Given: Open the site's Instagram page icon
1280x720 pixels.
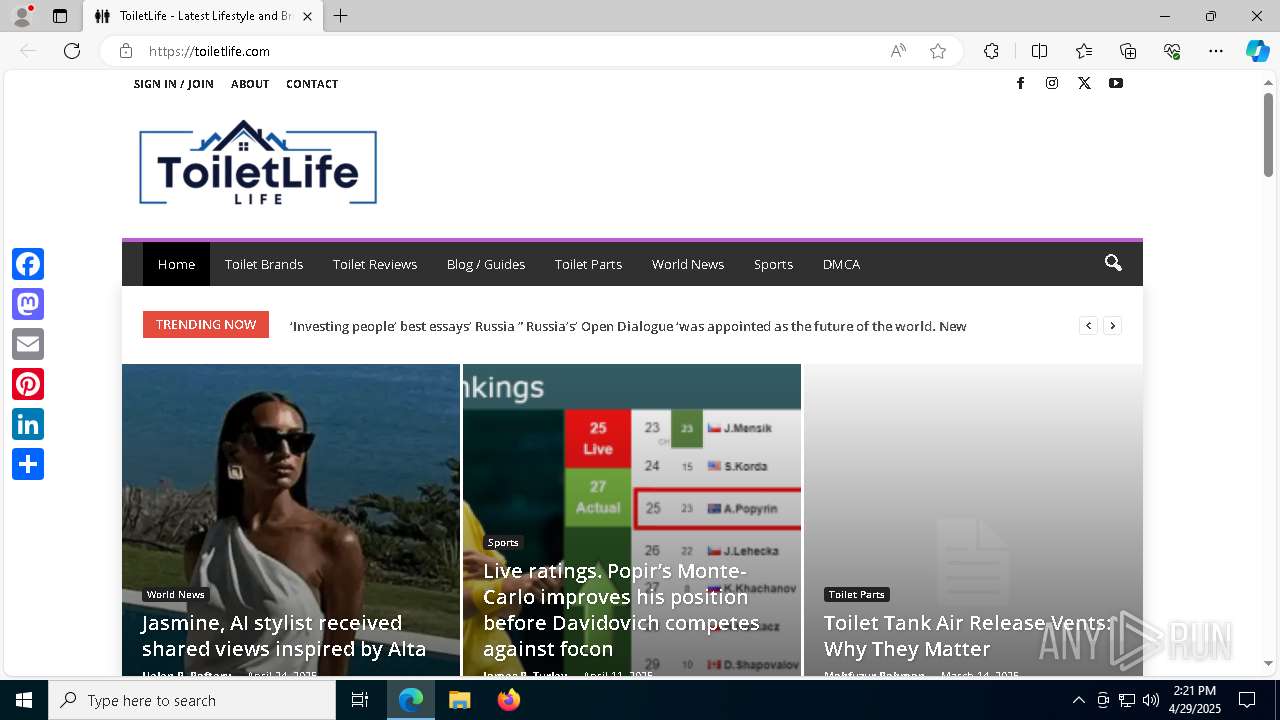Looking at the screenshot, I should point(1052,83).
